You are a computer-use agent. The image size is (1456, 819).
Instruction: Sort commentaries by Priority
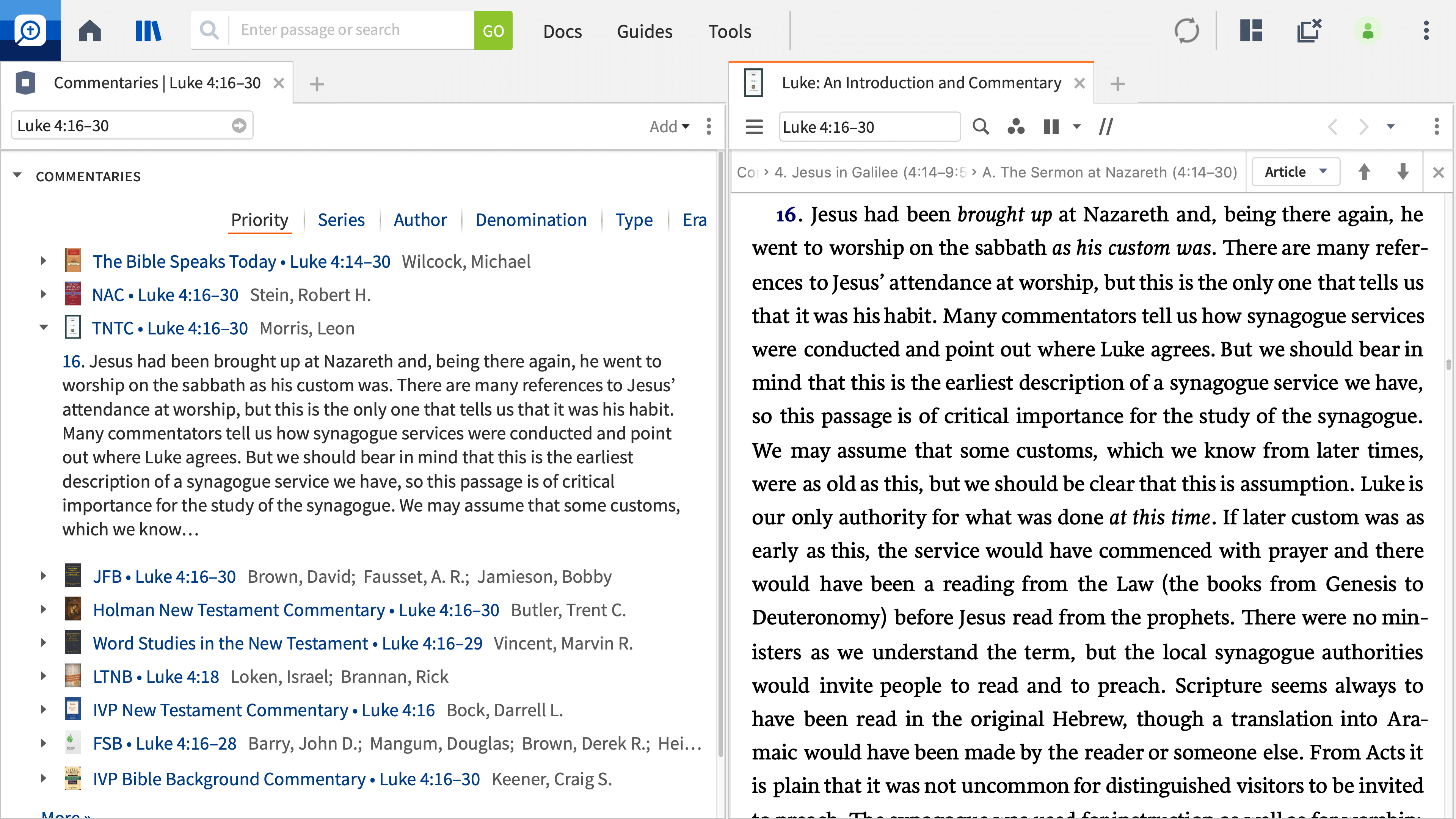click(259, 219)
